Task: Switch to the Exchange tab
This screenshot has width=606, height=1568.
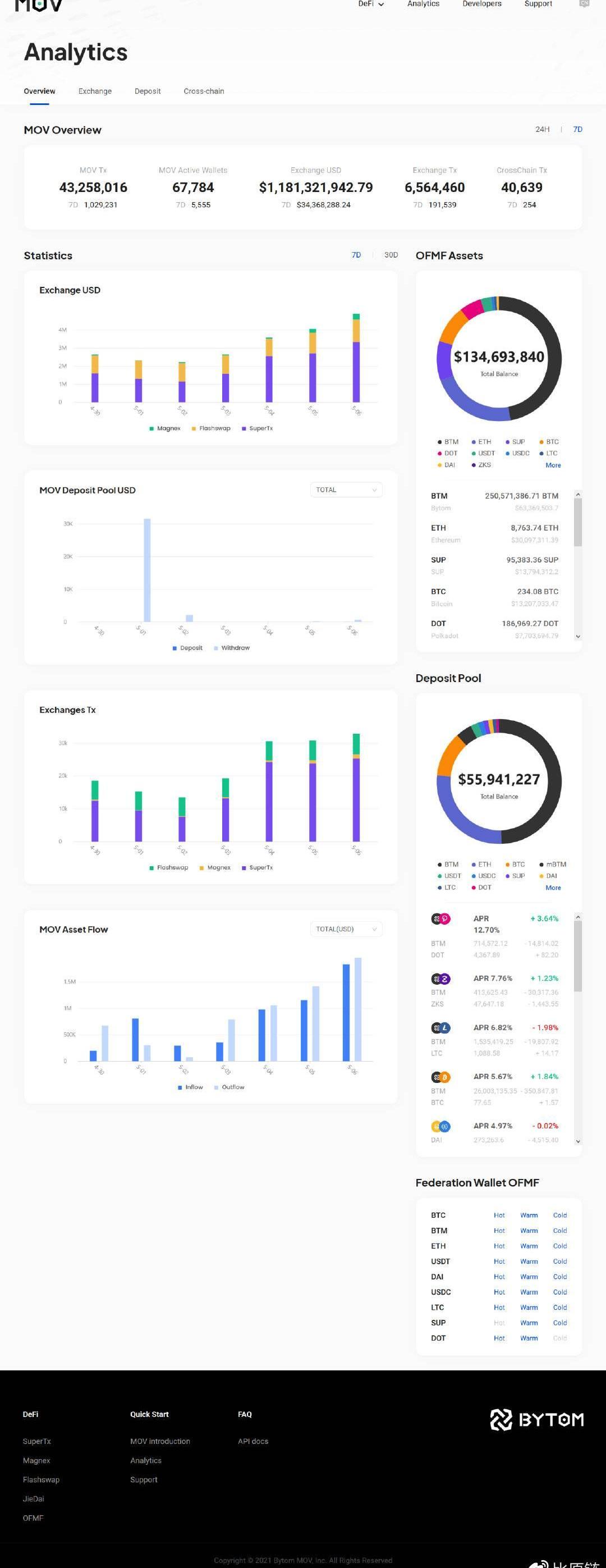Action: (x=95, y=92)
